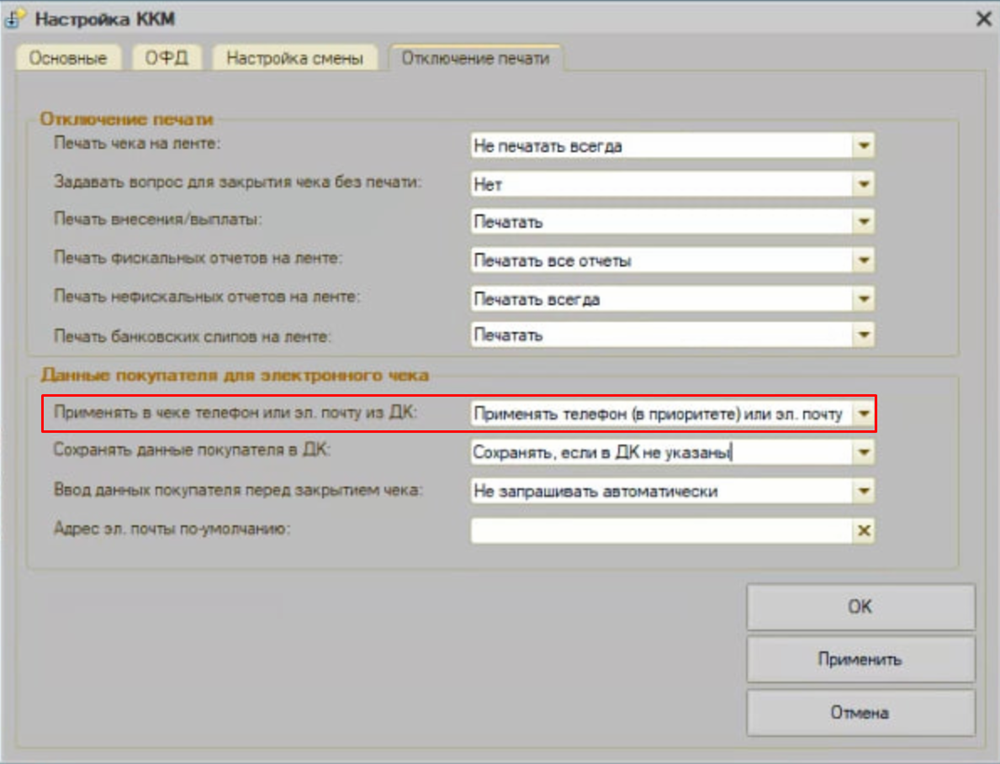This screenshot has width=1000, height=764.
Task: Clear the Адрес эл. почты field with X icon
Action: [864, 531]
